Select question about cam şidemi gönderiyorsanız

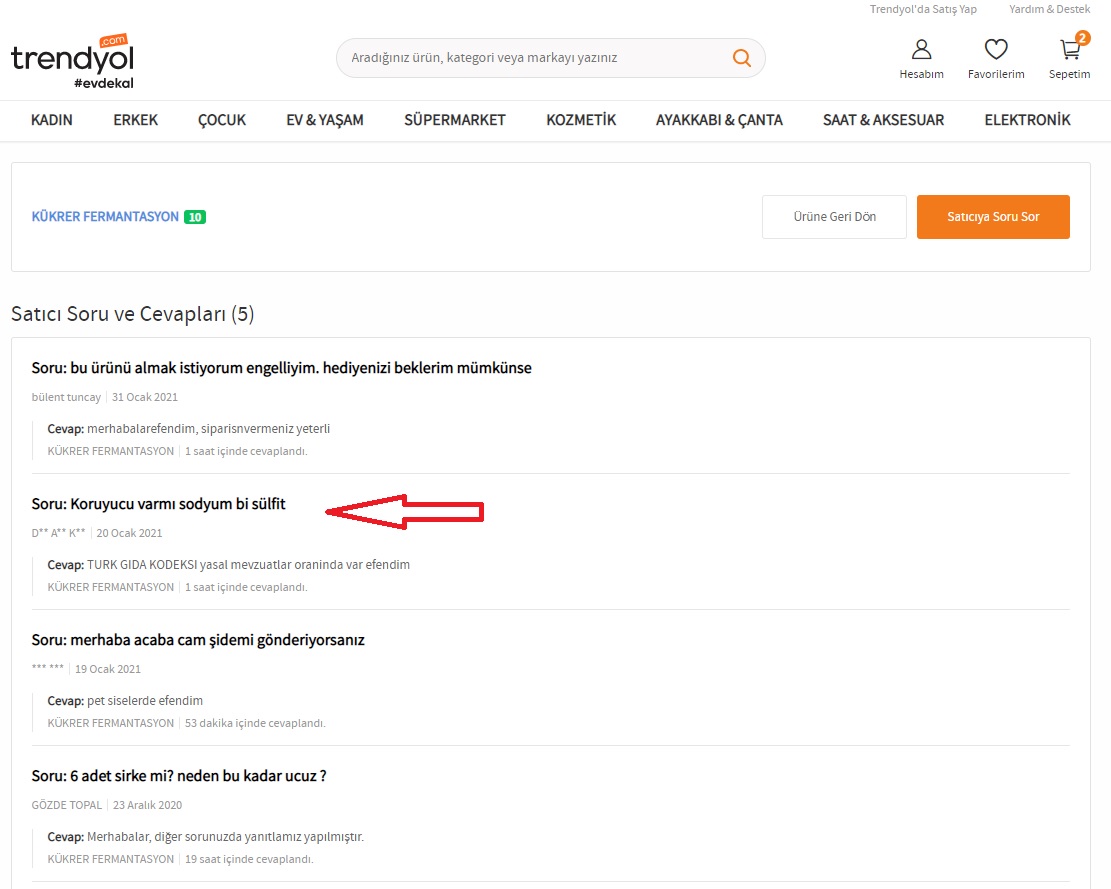click(198, 640)
